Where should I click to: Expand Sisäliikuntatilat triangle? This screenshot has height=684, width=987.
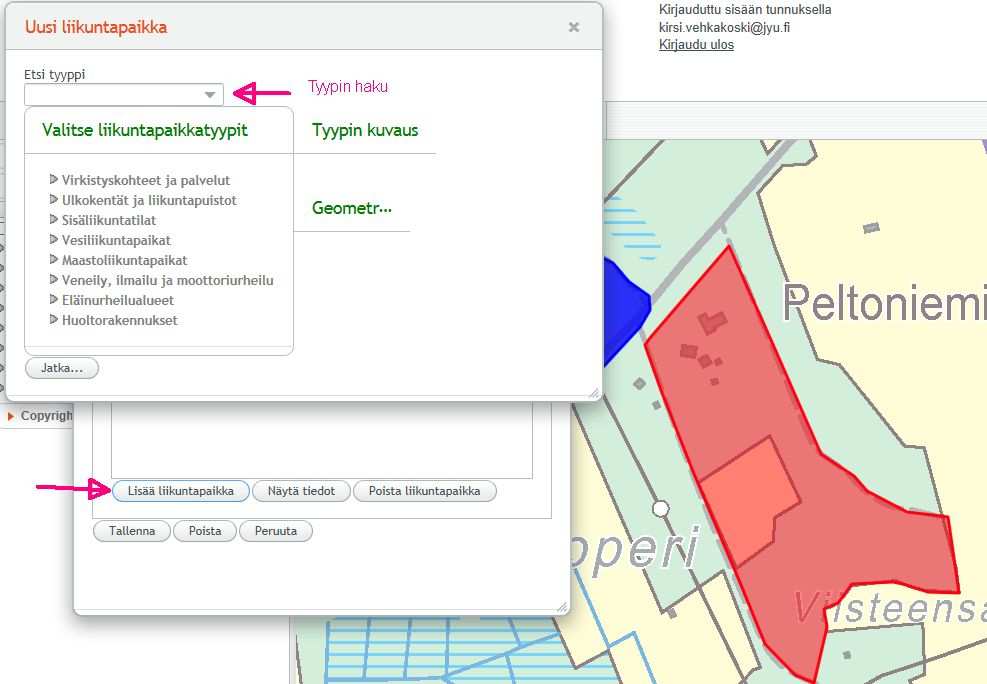(54, 220)
